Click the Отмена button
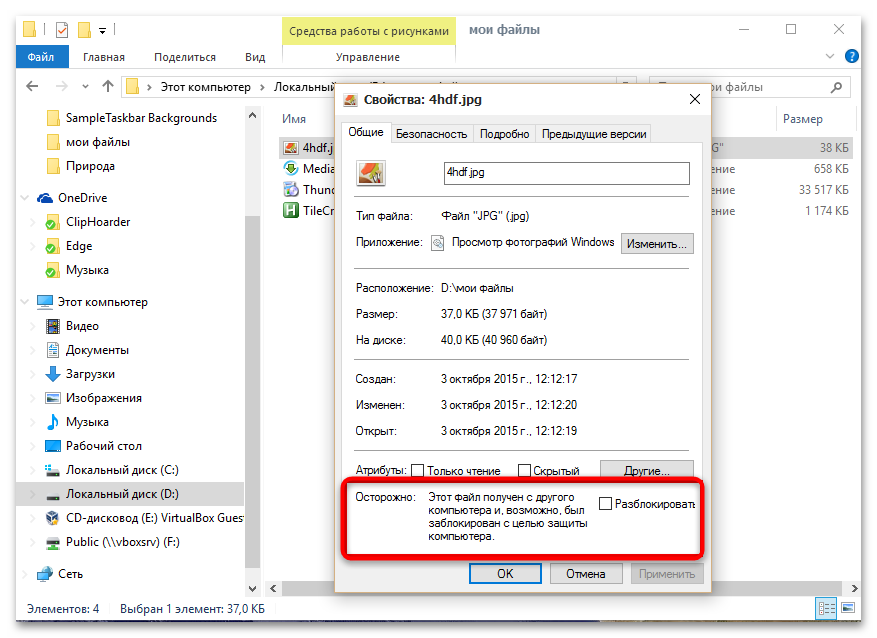877x638 pixels. [586, 574]
